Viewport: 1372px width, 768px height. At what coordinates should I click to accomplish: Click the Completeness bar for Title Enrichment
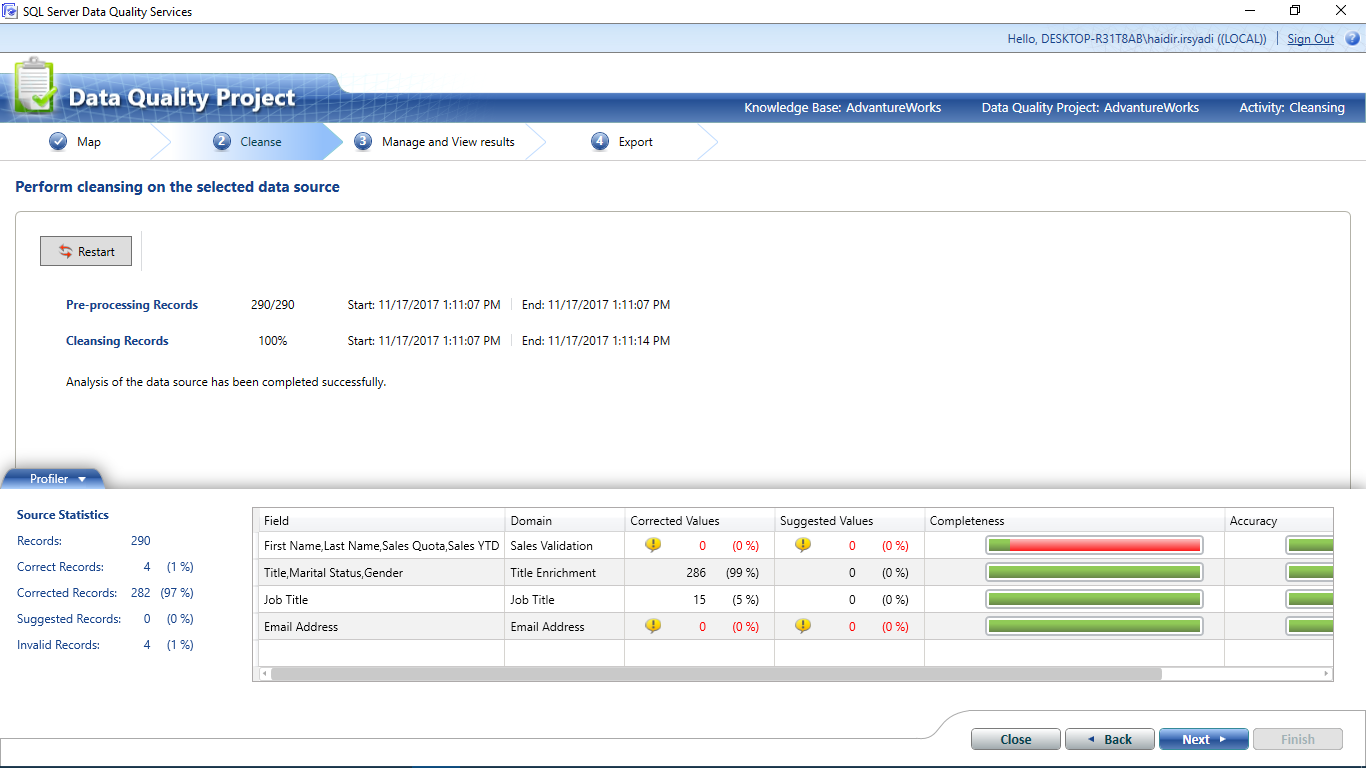[1094, 571]
